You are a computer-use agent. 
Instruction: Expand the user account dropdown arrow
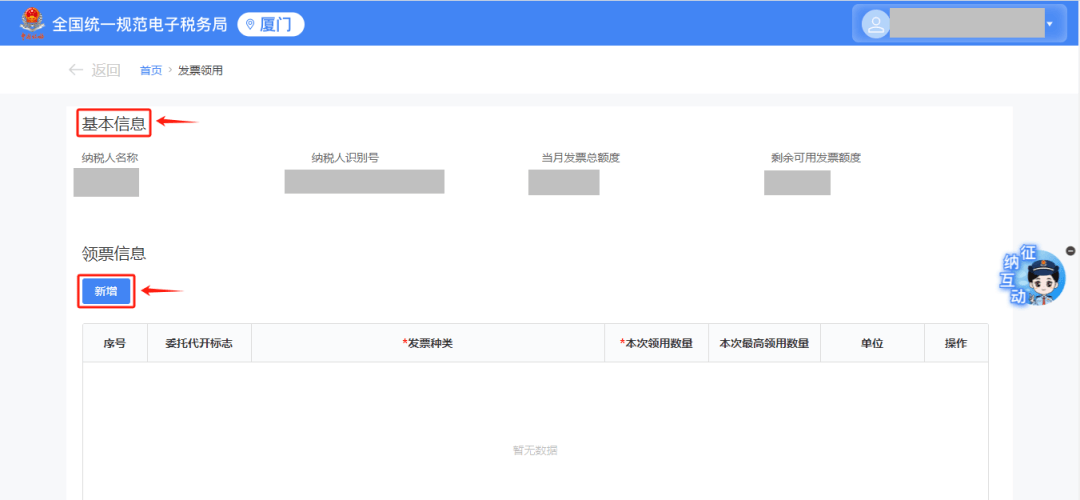point(1050,24)
